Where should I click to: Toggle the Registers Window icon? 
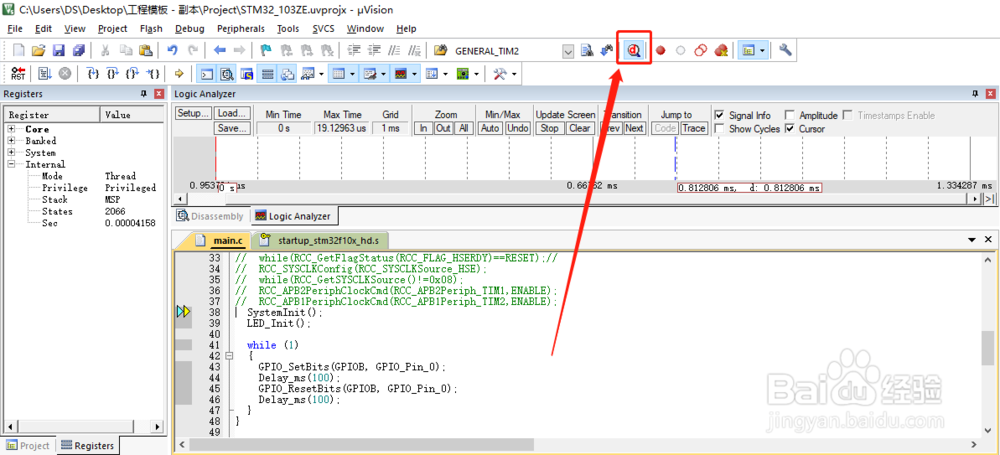pos(267,74)
